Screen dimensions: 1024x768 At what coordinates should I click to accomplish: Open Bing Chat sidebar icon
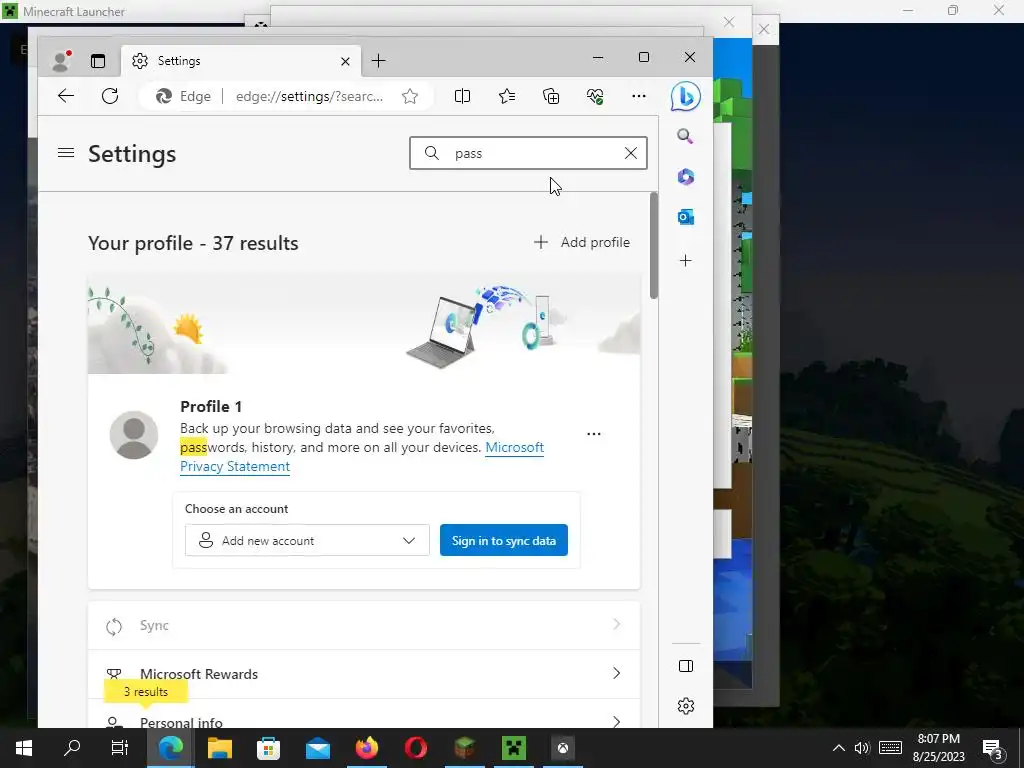pyautogui.click(x=686, y=97)
